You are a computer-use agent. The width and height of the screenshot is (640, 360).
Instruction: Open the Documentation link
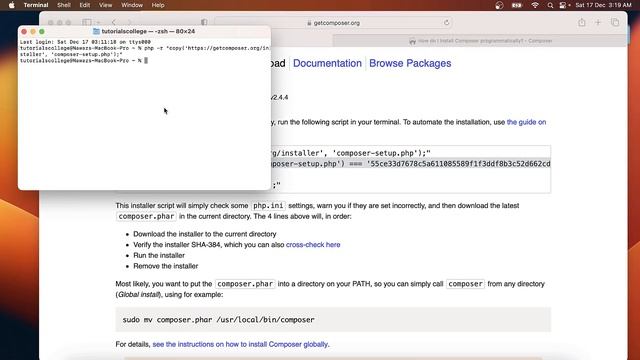click(327, 63)
